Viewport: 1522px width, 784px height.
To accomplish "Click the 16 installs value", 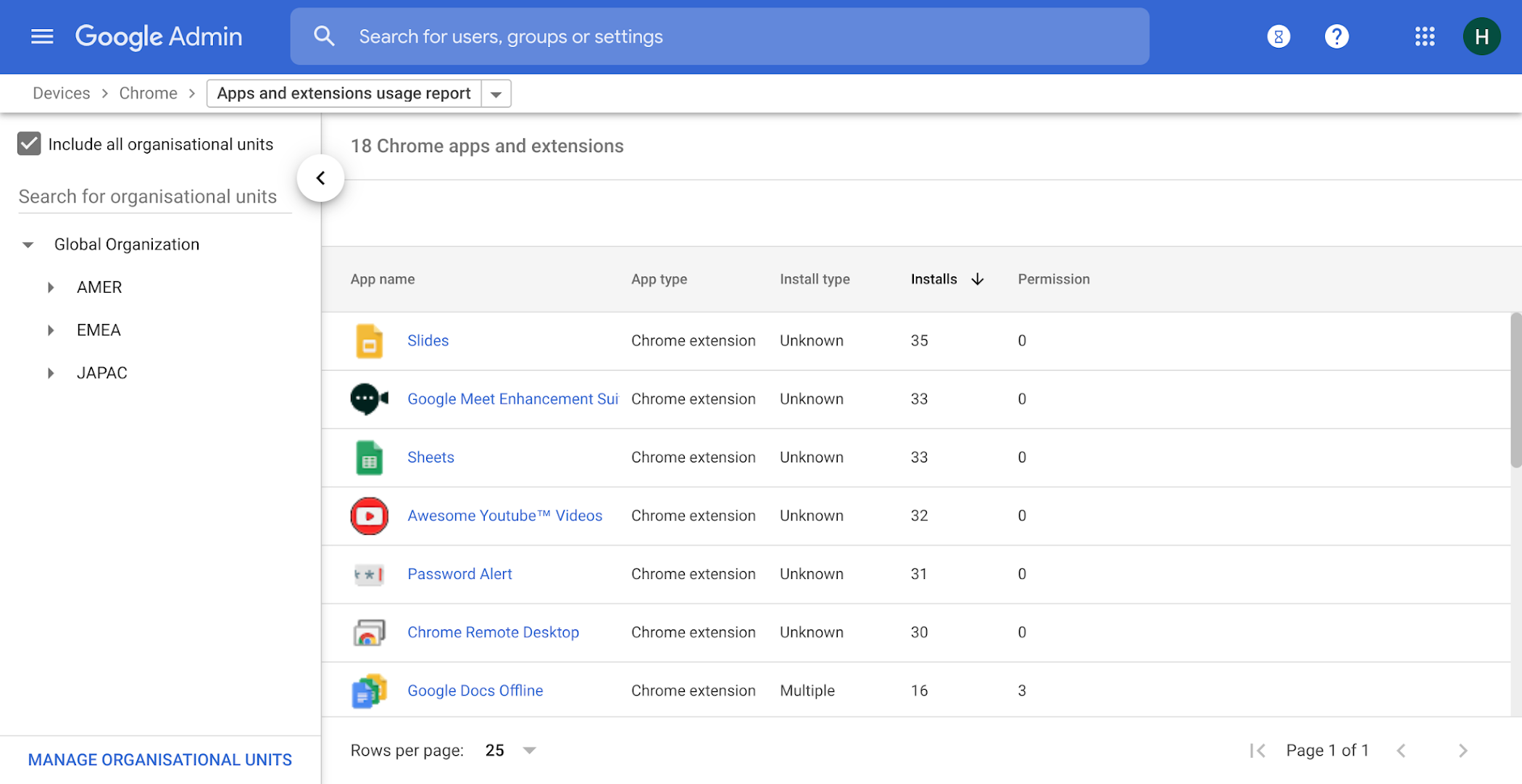I will coord(919,691).
